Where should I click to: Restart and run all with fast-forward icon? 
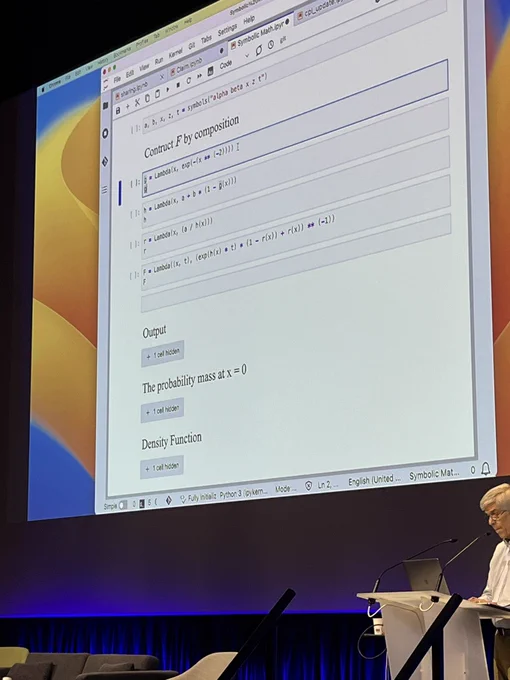199,76
